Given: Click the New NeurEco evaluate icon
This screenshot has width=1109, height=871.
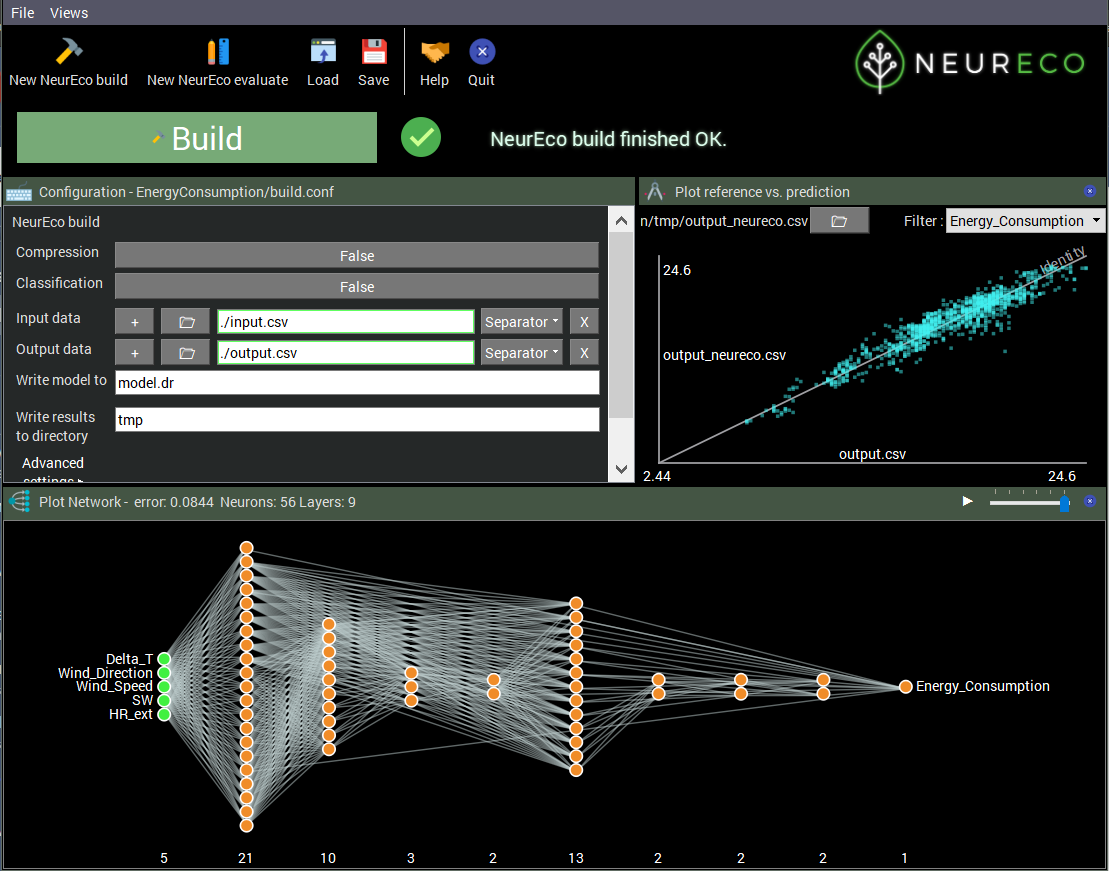Looking at the screenshot, I should coord(218,51).
